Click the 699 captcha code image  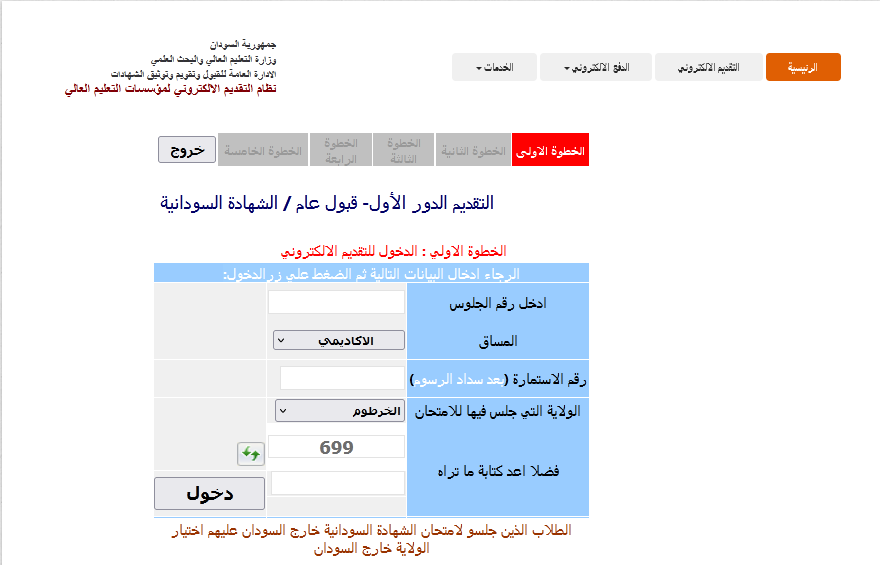[x=336, y=447]
